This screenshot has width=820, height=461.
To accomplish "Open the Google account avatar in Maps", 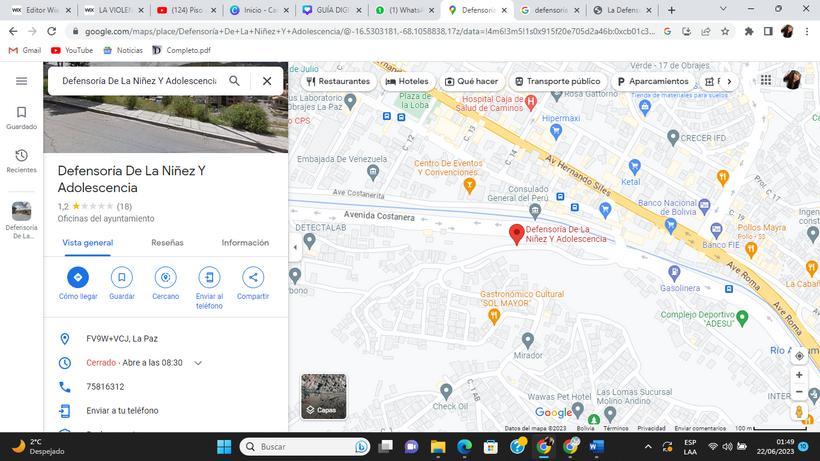I will coord(792,80).
